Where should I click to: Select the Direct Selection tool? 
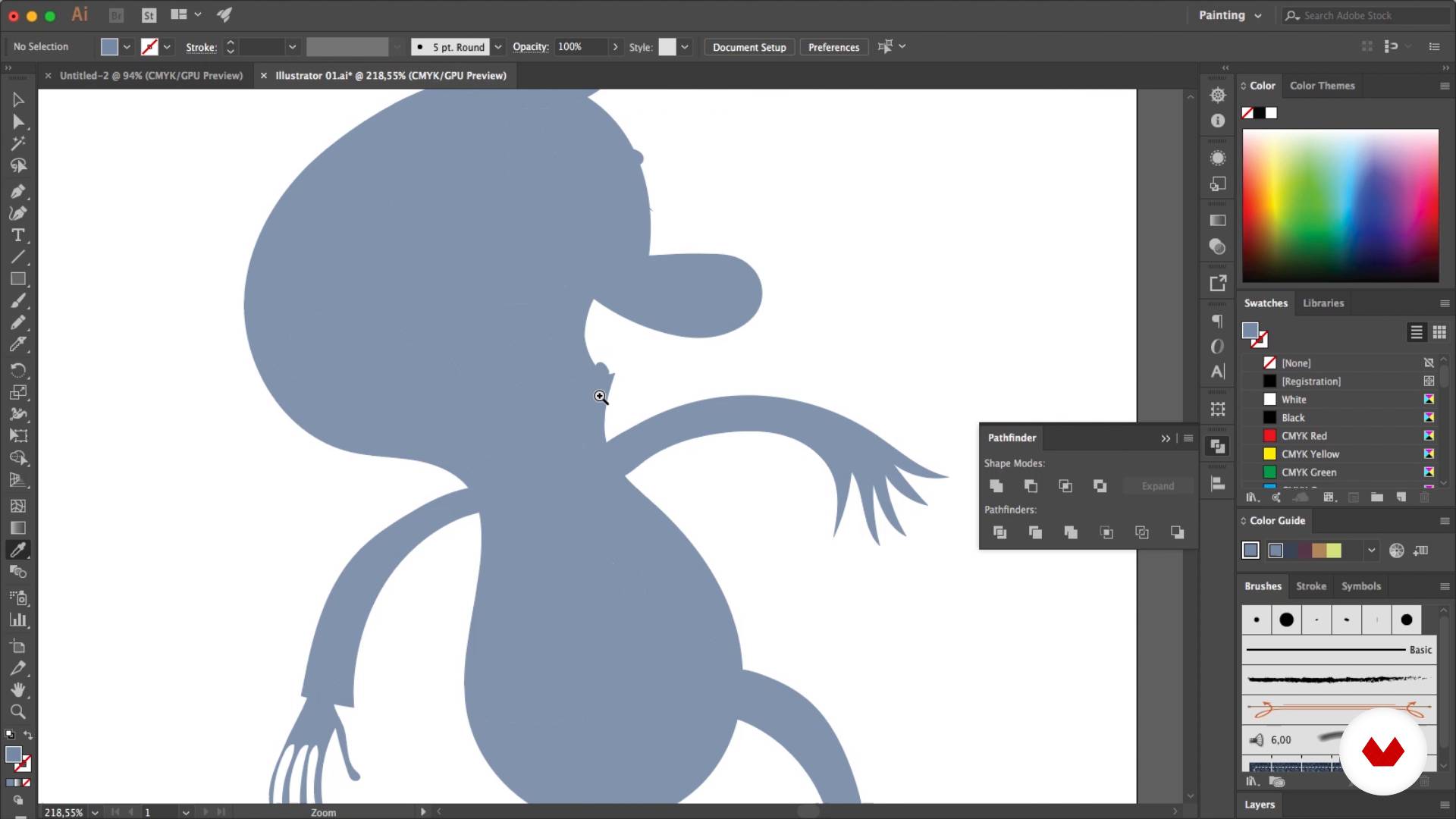(x=18, y=121)
